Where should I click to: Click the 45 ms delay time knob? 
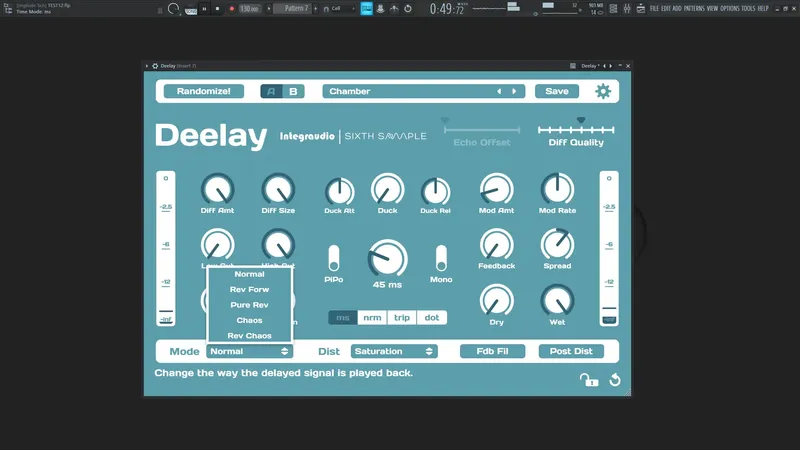(x=387, y=259)
